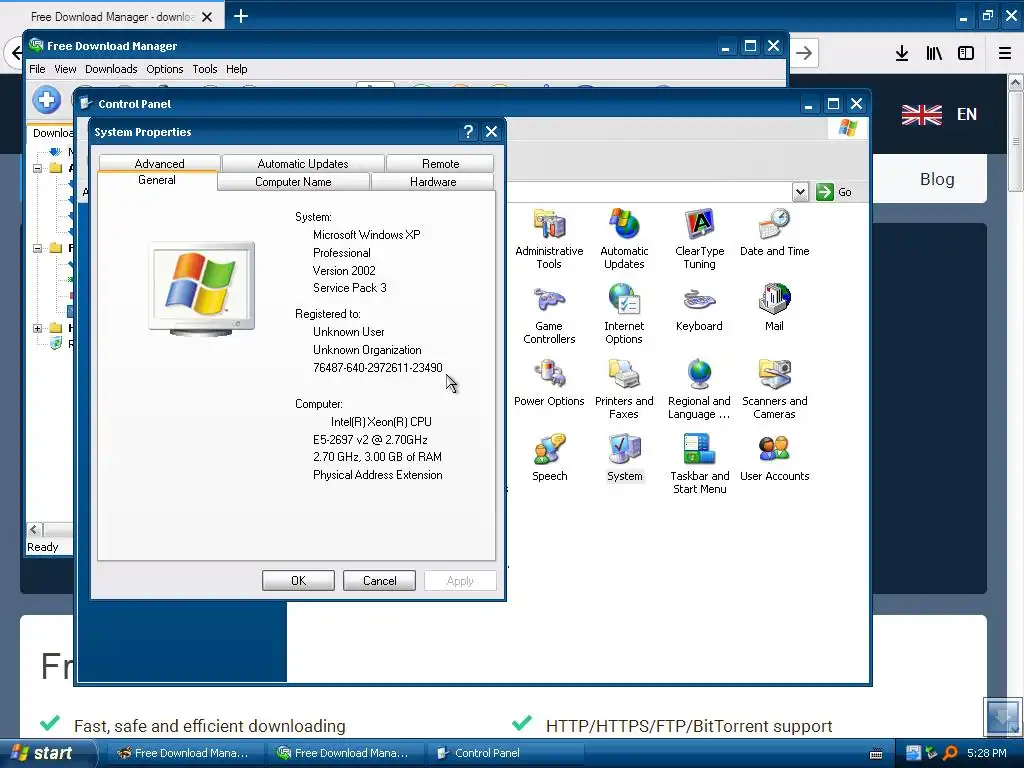
Task: Click OK in System Properties
Action: (x=298, y=581)
